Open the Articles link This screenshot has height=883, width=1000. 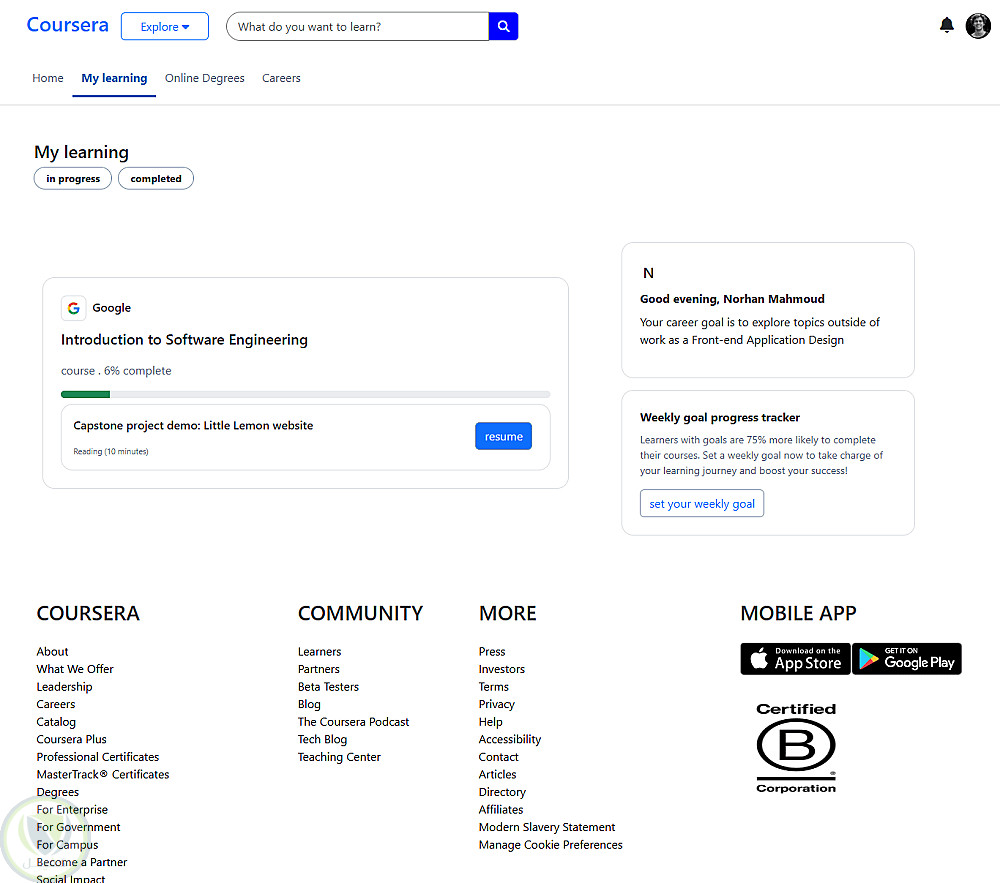(497, 774)
